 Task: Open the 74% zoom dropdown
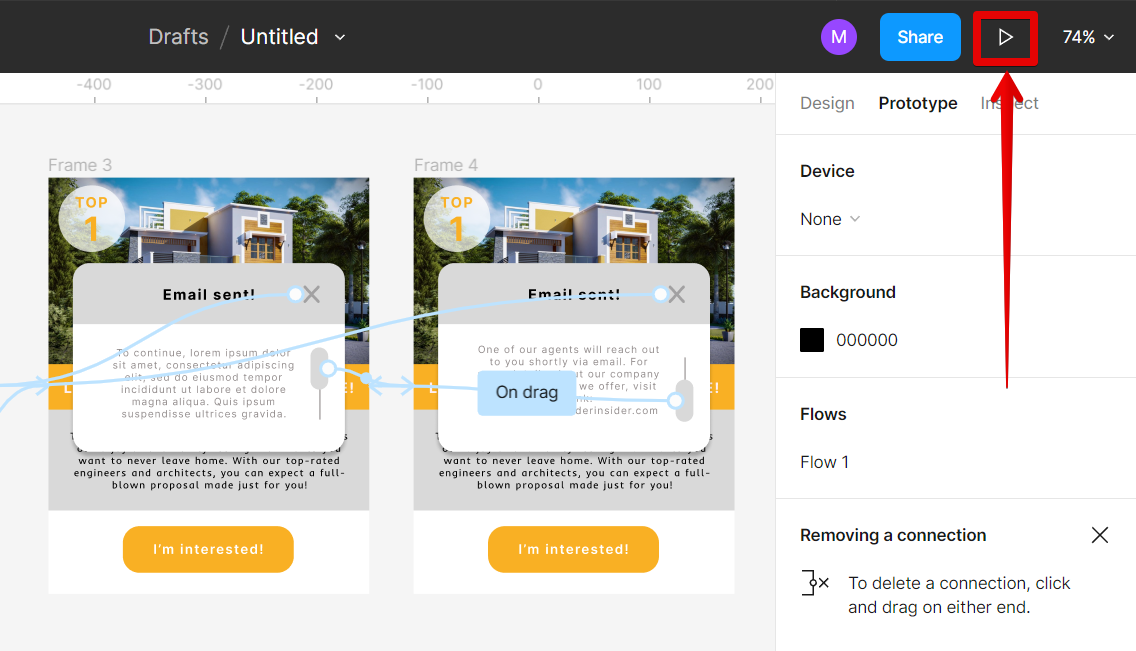[1087, 38]
